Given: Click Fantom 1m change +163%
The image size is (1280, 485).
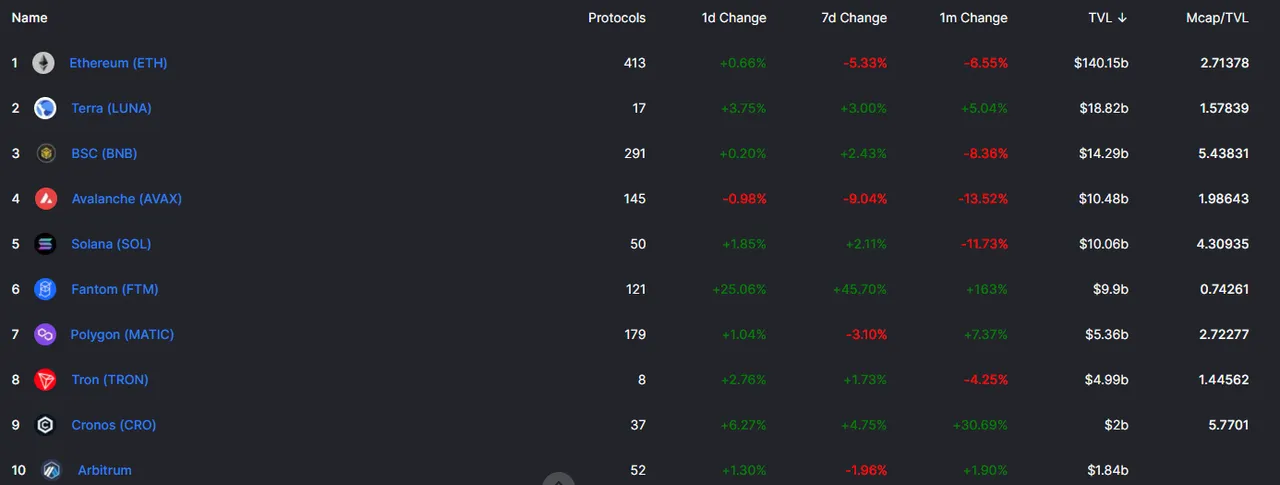Looking at the screenshot, I should [x=986, y=289].
